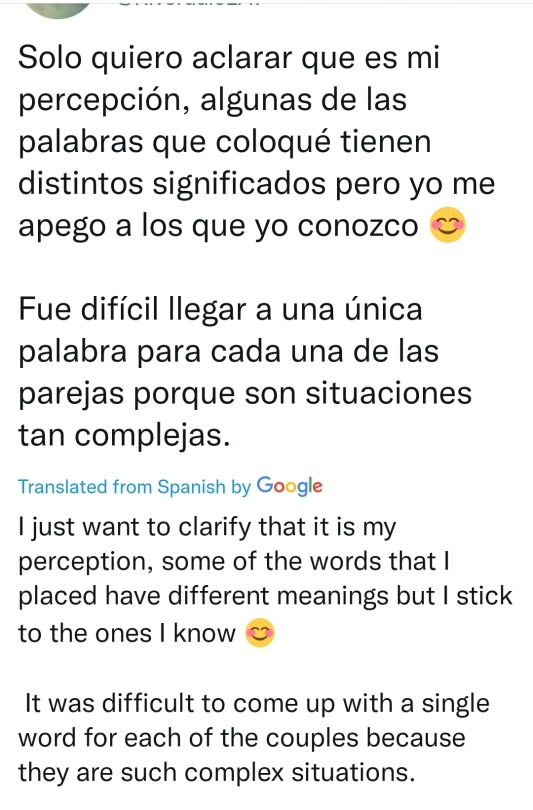This screenshot has width=533, height=810.
Task: Click the word 'significados' in the tweet
Action: coord(239,184)
